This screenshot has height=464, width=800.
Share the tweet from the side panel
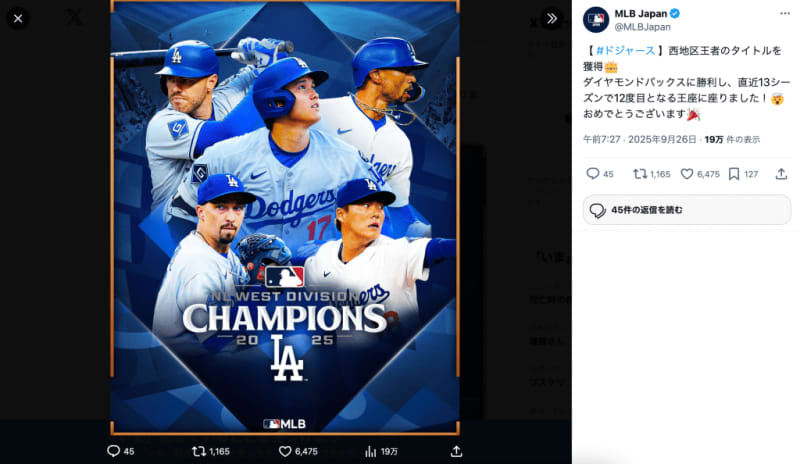coord(781,173)
